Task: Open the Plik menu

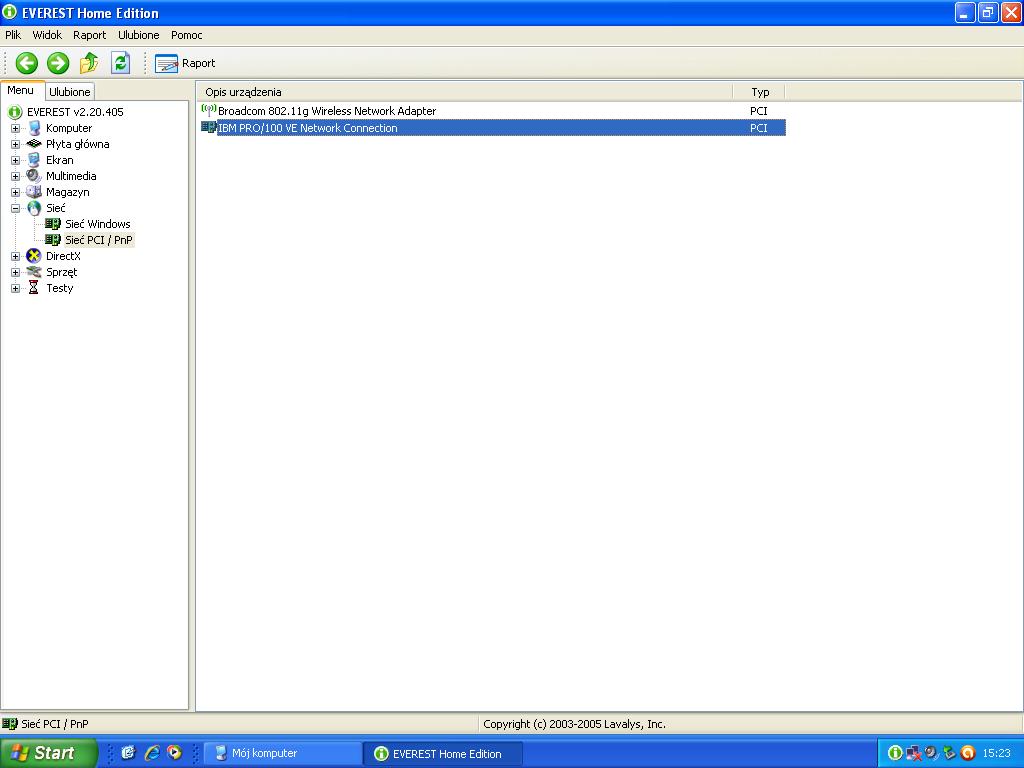Action: pyautogui.click(x=13, y=35)
